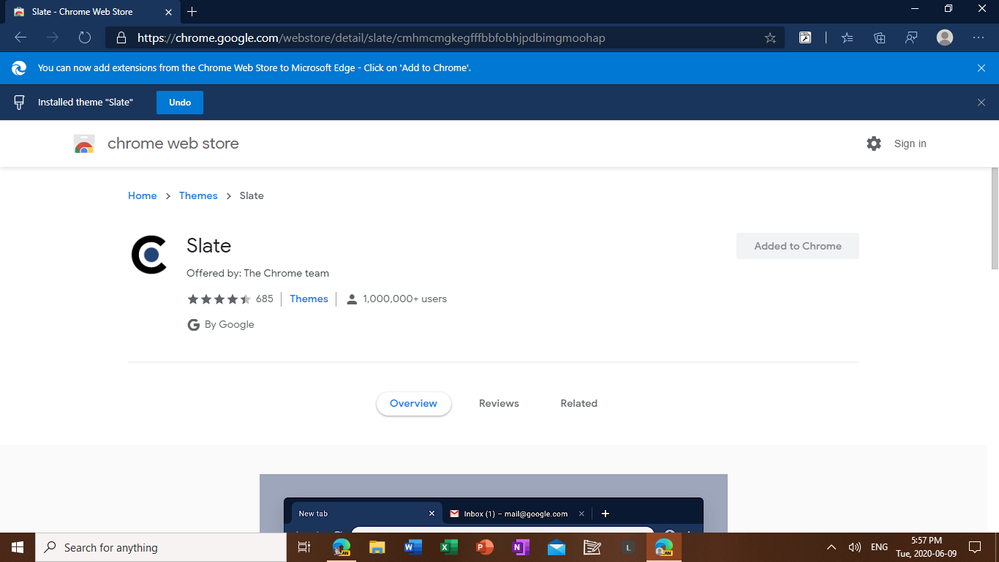Click the forward navigation arrow
This screenshot has width=999, height=562.
click(52, 38)
